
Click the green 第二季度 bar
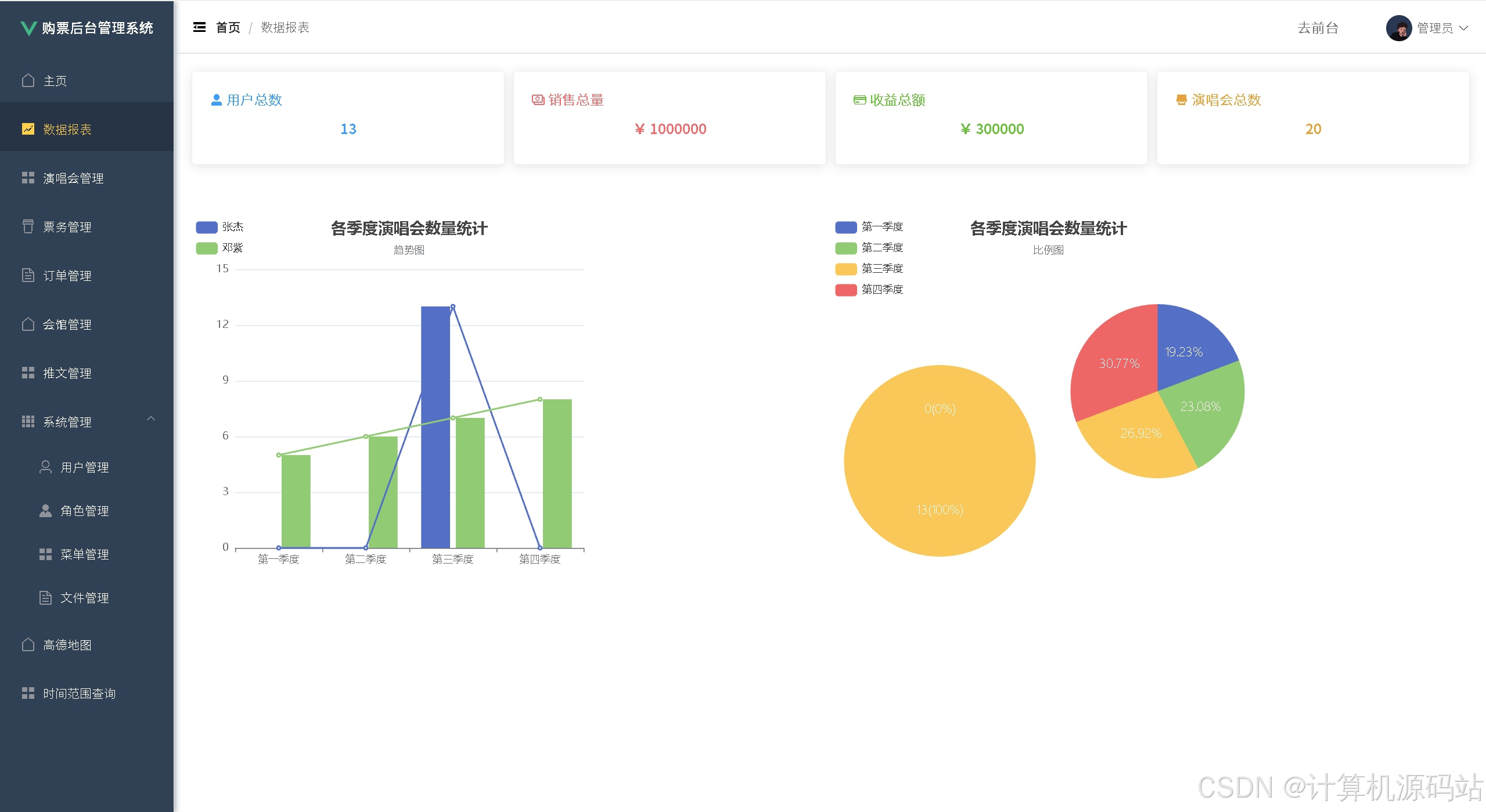click(x=383, y=492)
